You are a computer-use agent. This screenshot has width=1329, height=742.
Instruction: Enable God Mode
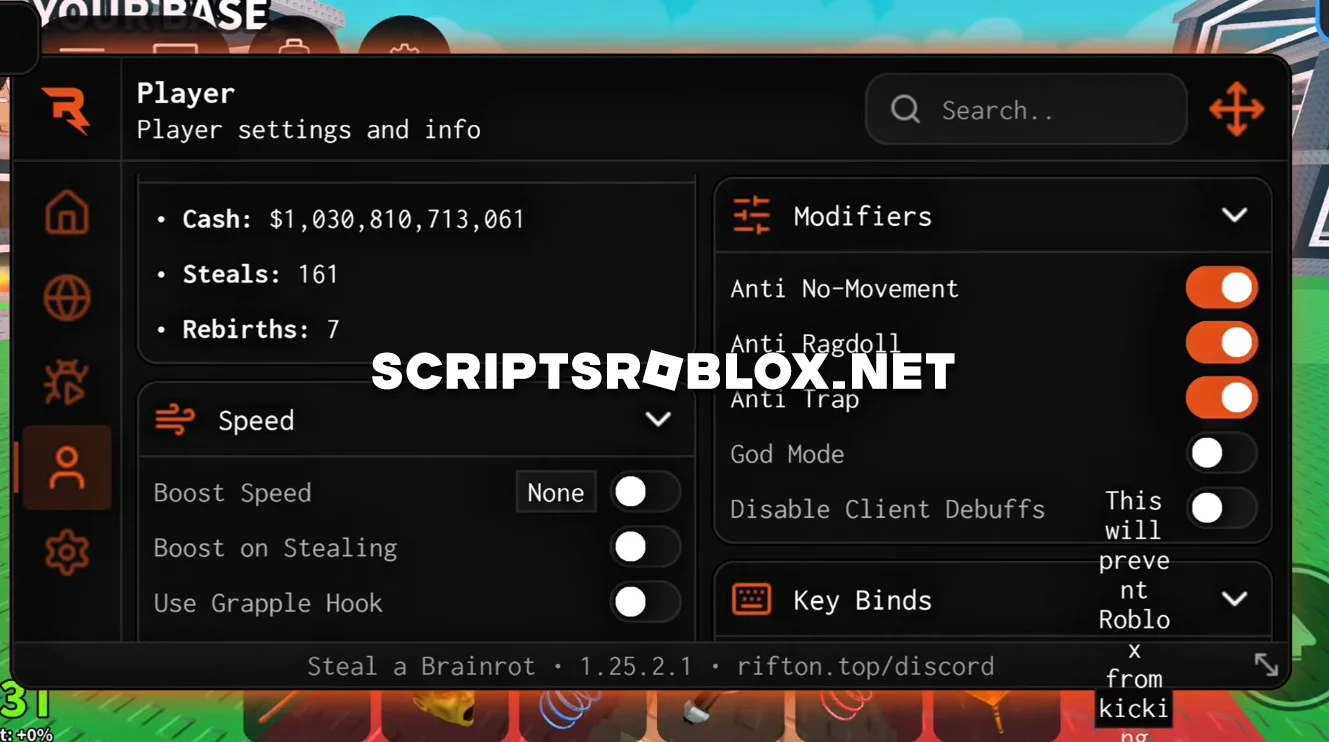point(1222,453)
